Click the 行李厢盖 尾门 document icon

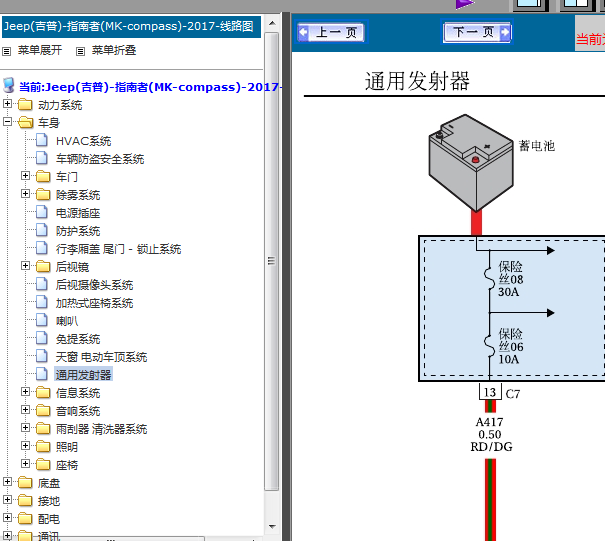coord(42,248)
